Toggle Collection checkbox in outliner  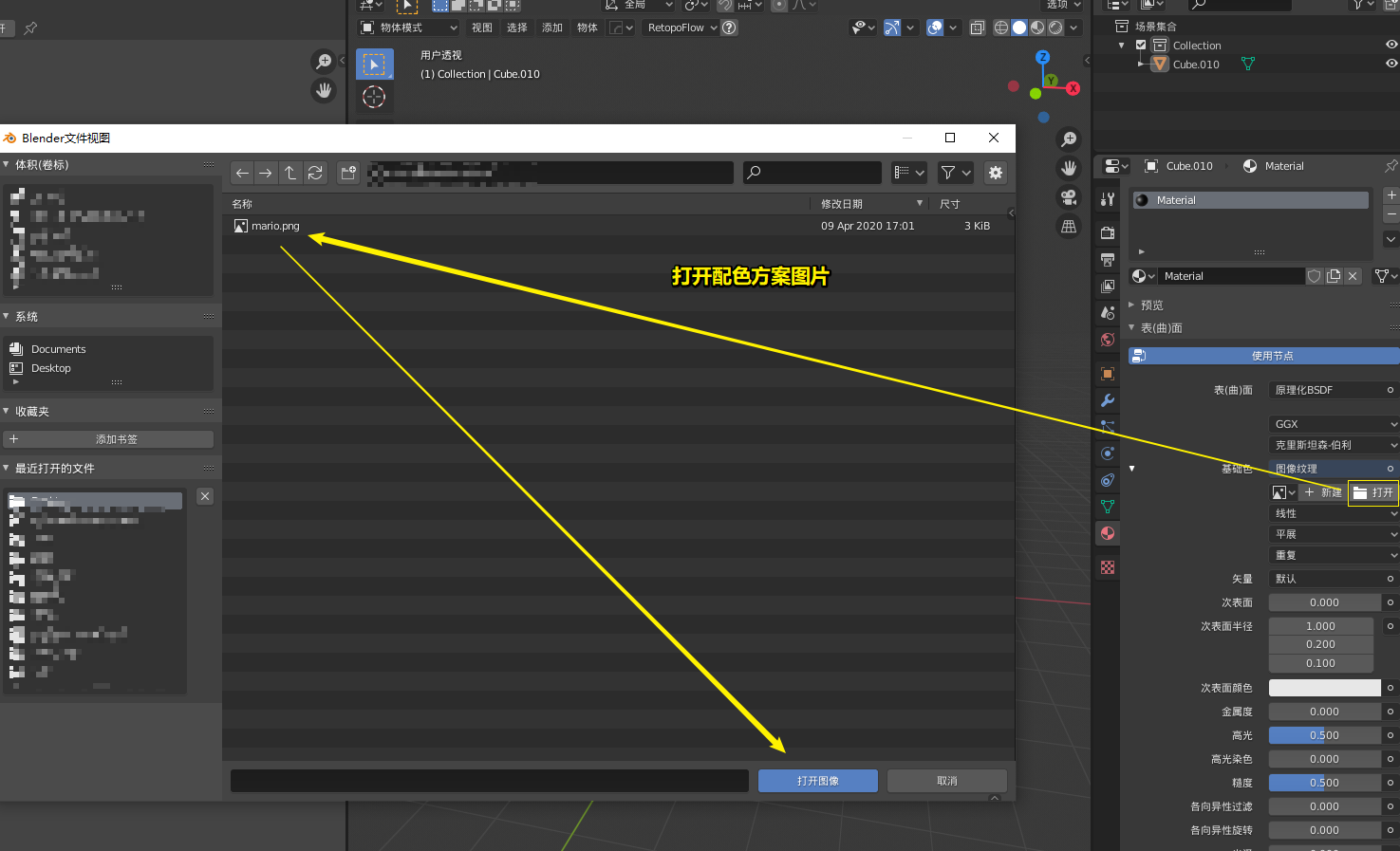coord(1141,45)
